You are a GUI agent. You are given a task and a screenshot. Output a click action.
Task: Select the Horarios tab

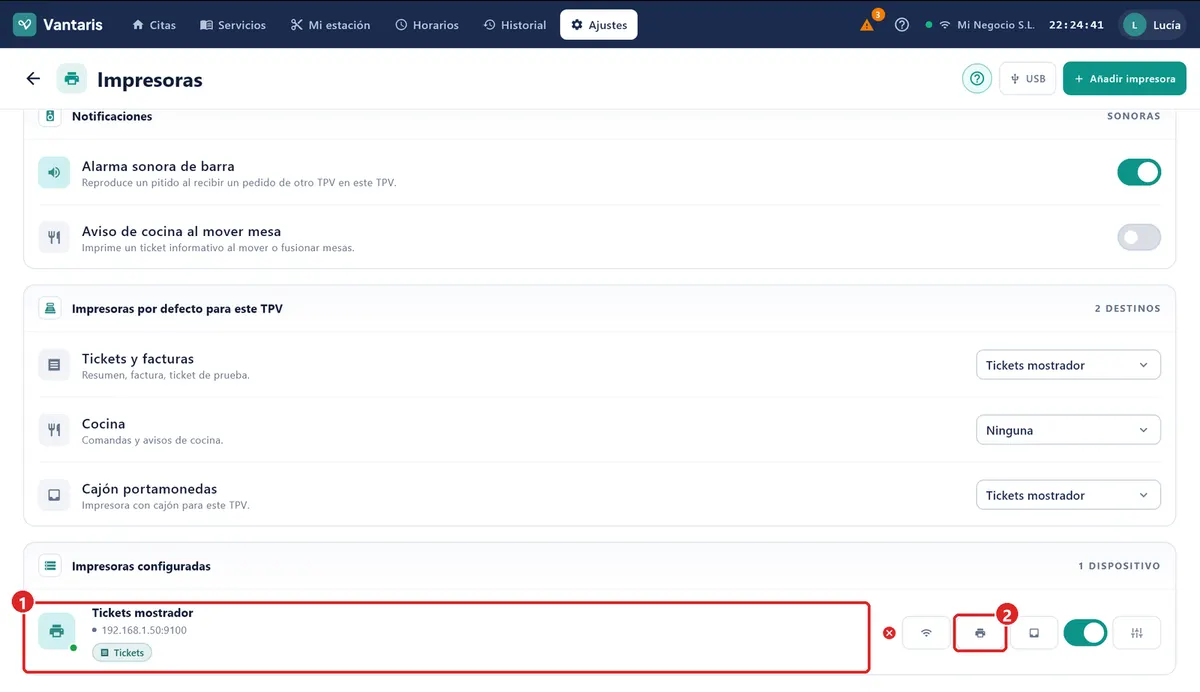click(428, 25)
